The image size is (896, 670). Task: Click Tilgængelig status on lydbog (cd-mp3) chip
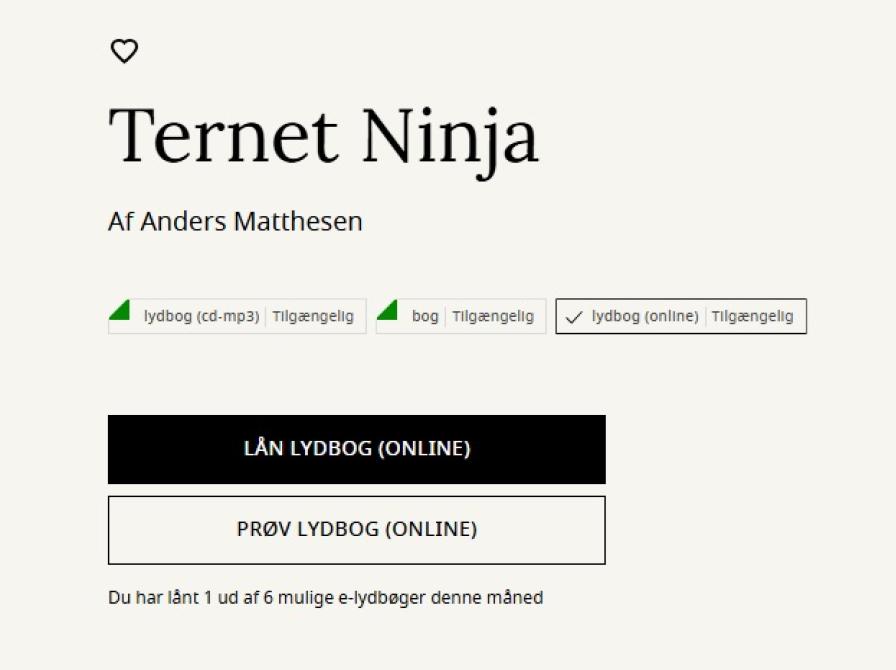coord(313,316)
